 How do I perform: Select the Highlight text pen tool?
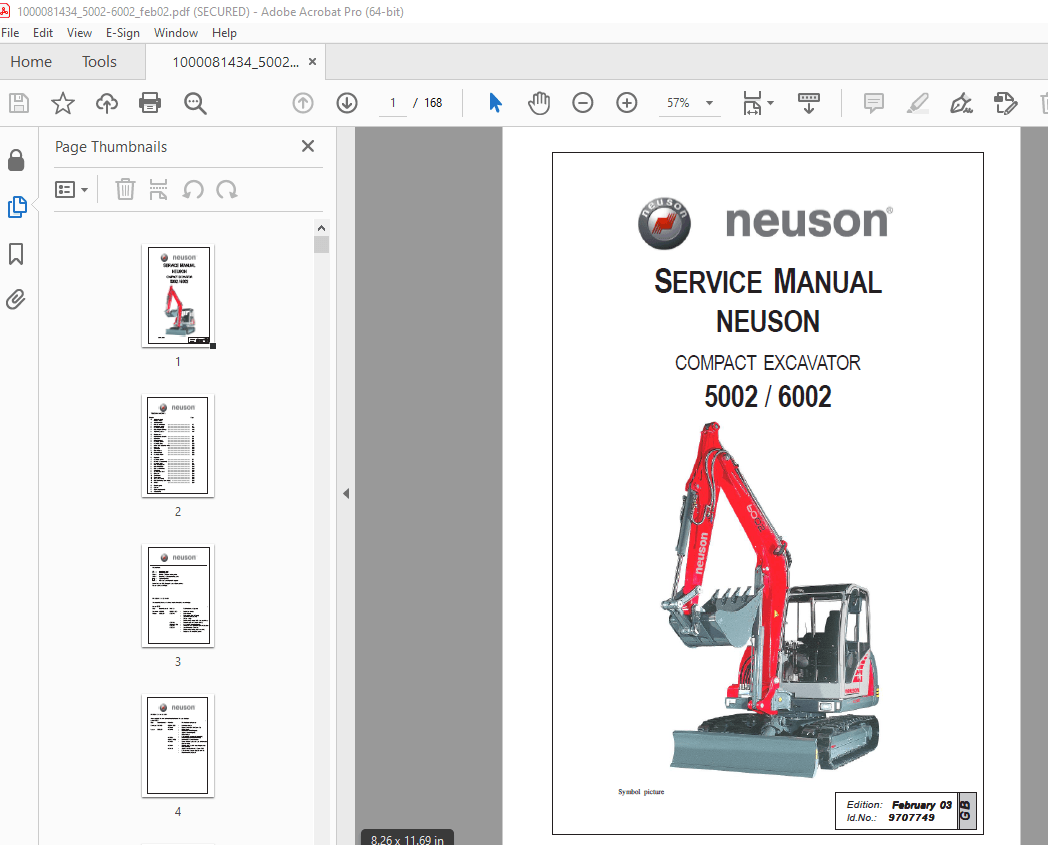click(x=918, y=103)
